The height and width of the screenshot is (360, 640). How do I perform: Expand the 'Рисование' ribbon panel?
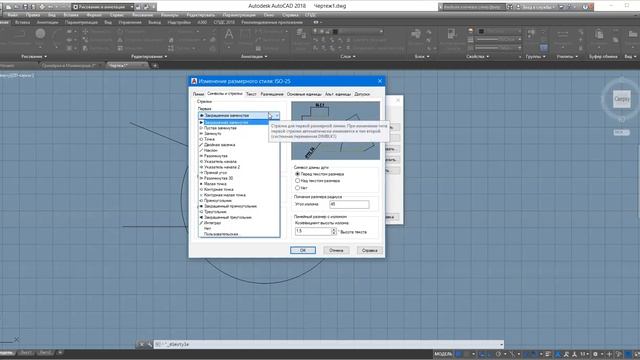(34, 57)
